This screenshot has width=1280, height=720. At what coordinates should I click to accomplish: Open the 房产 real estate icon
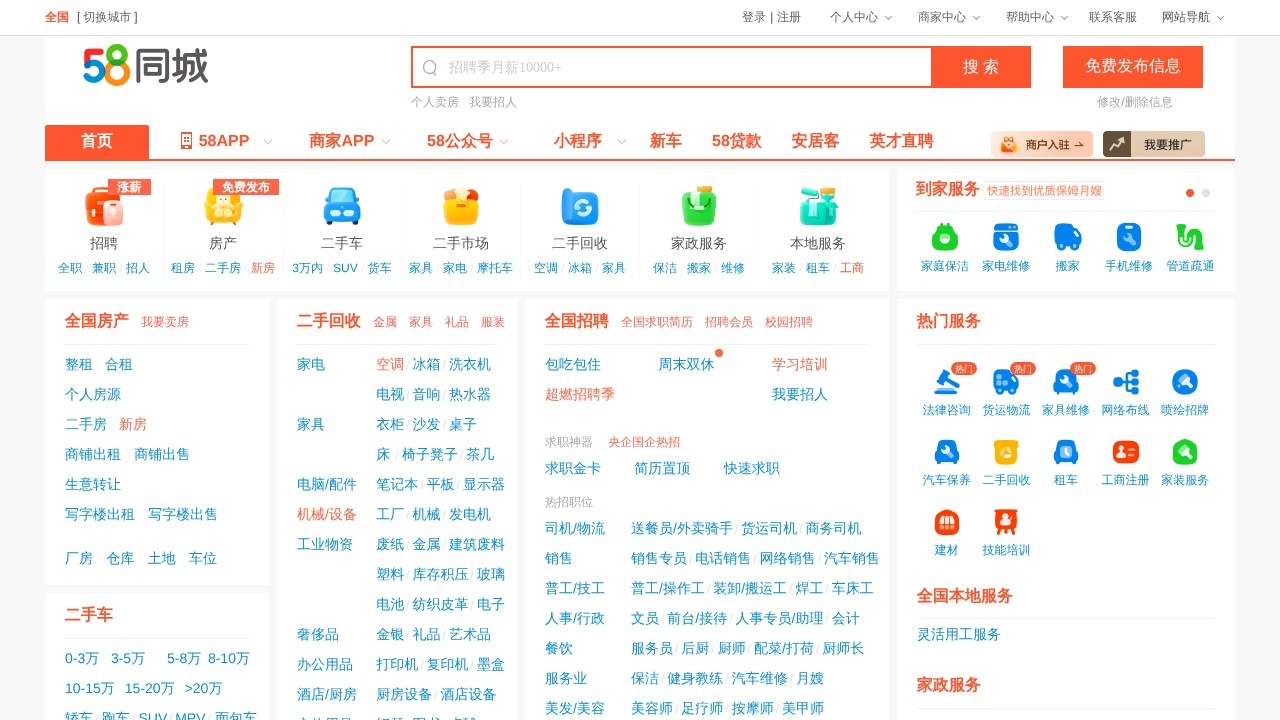tap(223, 207)
